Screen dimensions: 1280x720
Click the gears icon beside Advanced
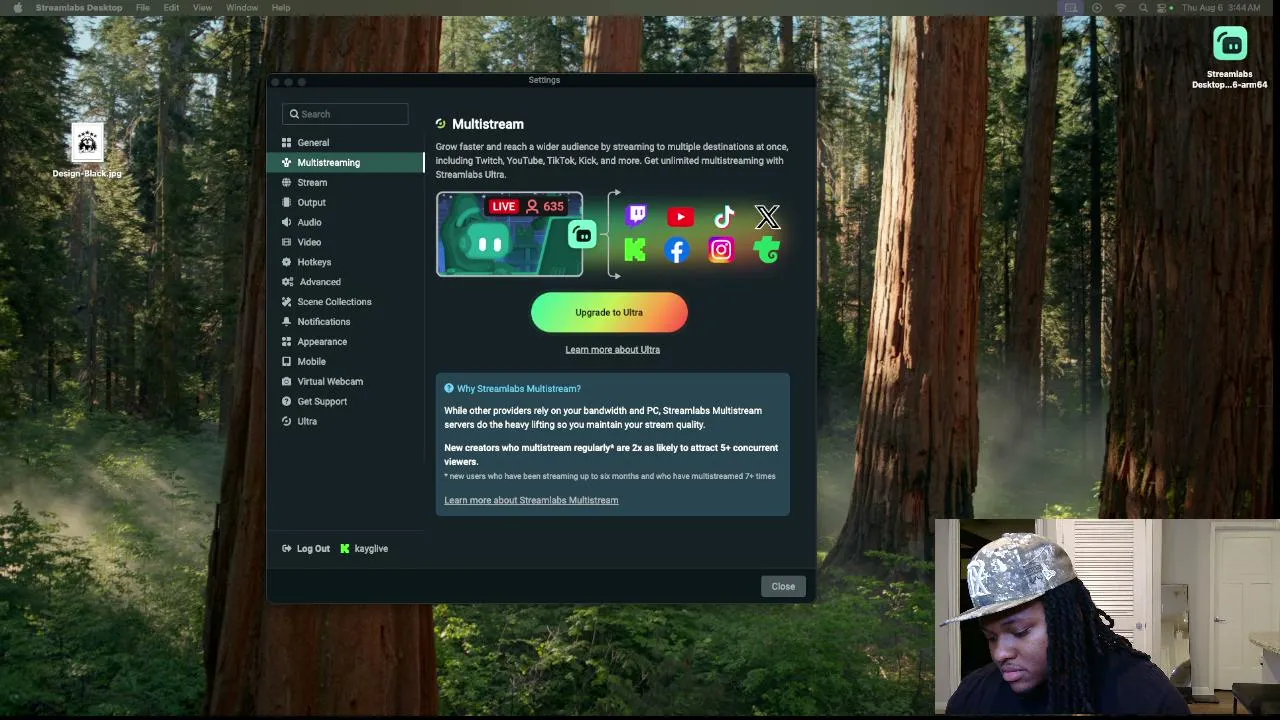[x=288, y=282]
